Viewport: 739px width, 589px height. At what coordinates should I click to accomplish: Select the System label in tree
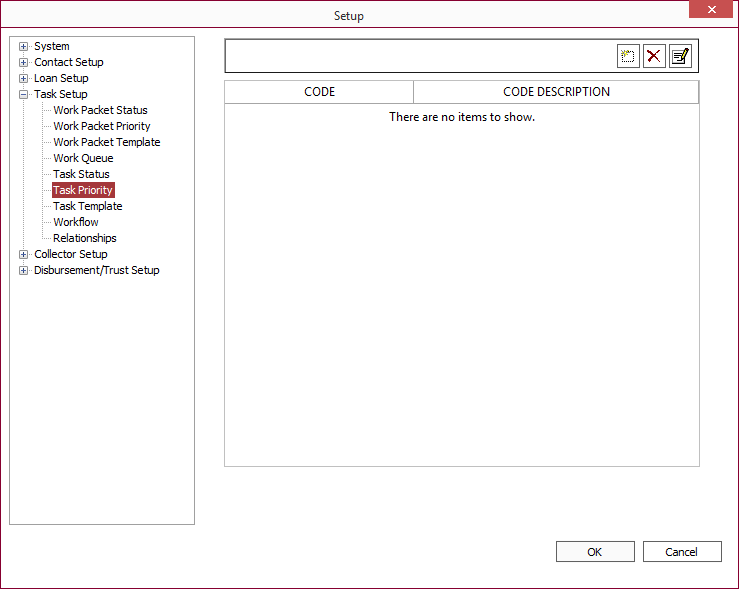(52, 46)
